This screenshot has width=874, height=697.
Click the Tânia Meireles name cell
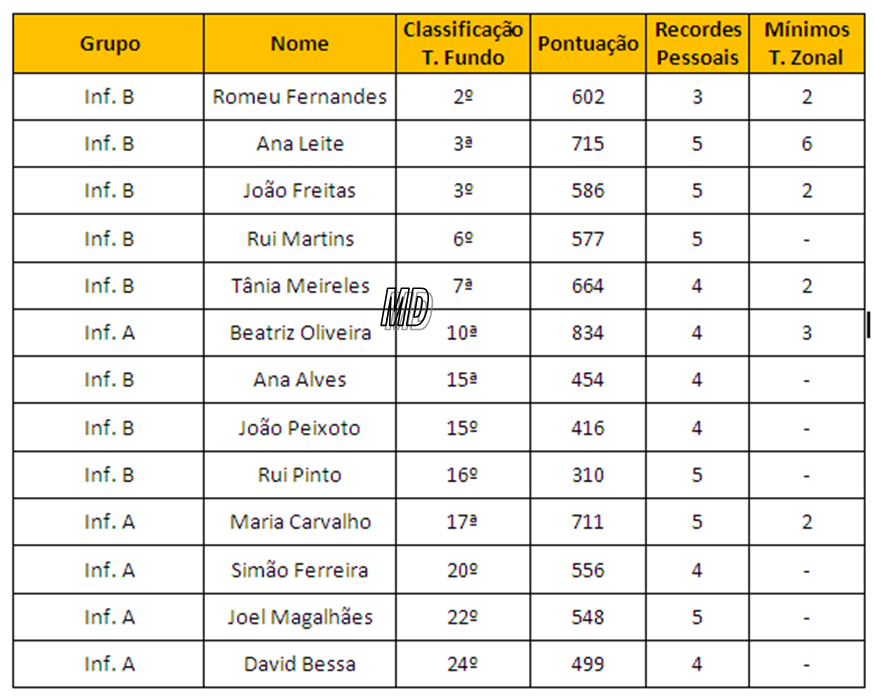click(x=299, y=286)
